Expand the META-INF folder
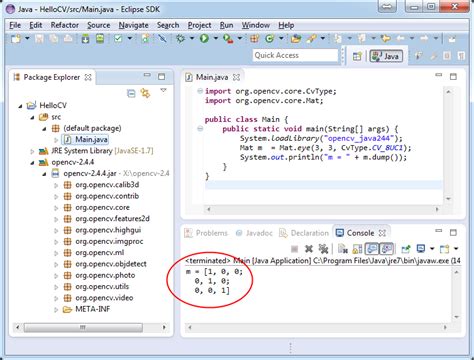Image resolution: width=474 pixels, height=360 pixels. pyautogui.click(x=56, y=310)
